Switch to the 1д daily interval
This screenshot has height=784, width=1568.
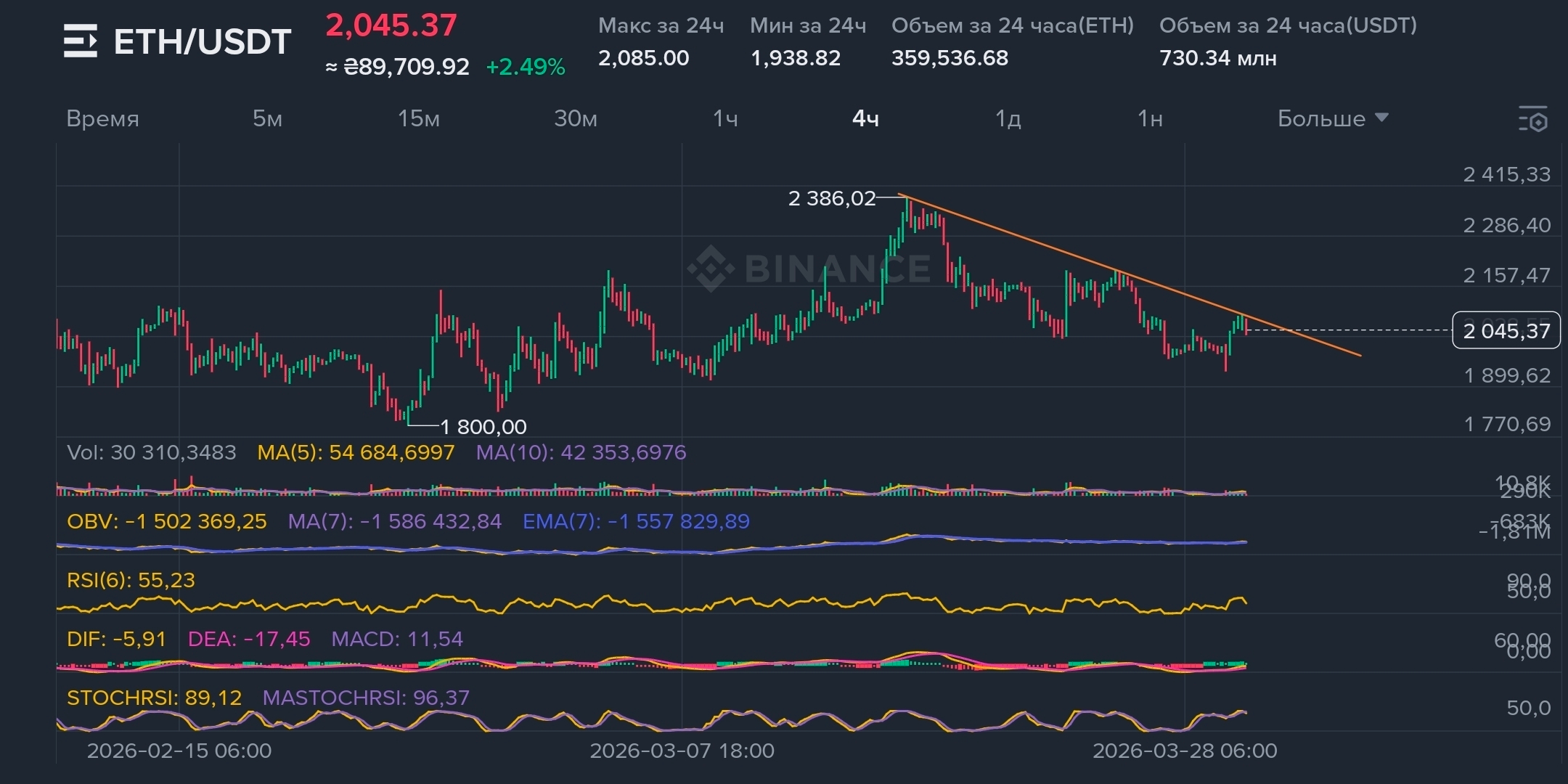(1008, 118)
